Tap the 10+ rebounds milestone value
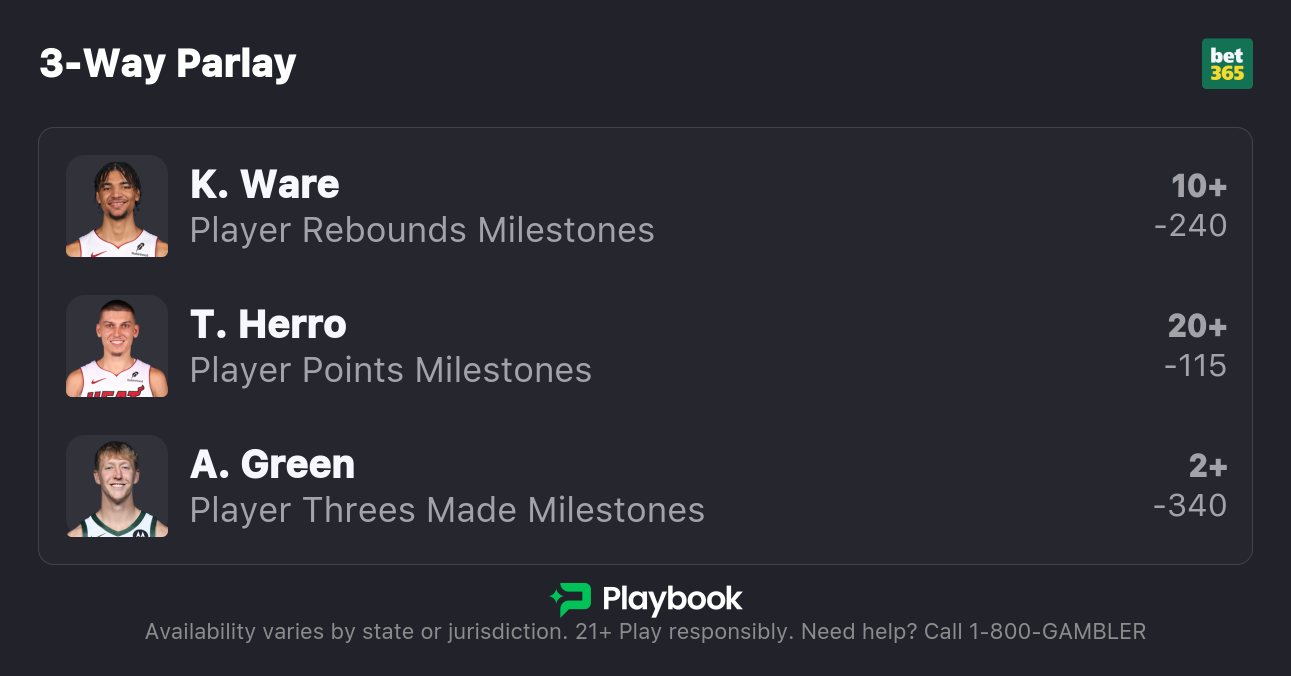Screen dimensions: 1291x676 (1199, 186)
